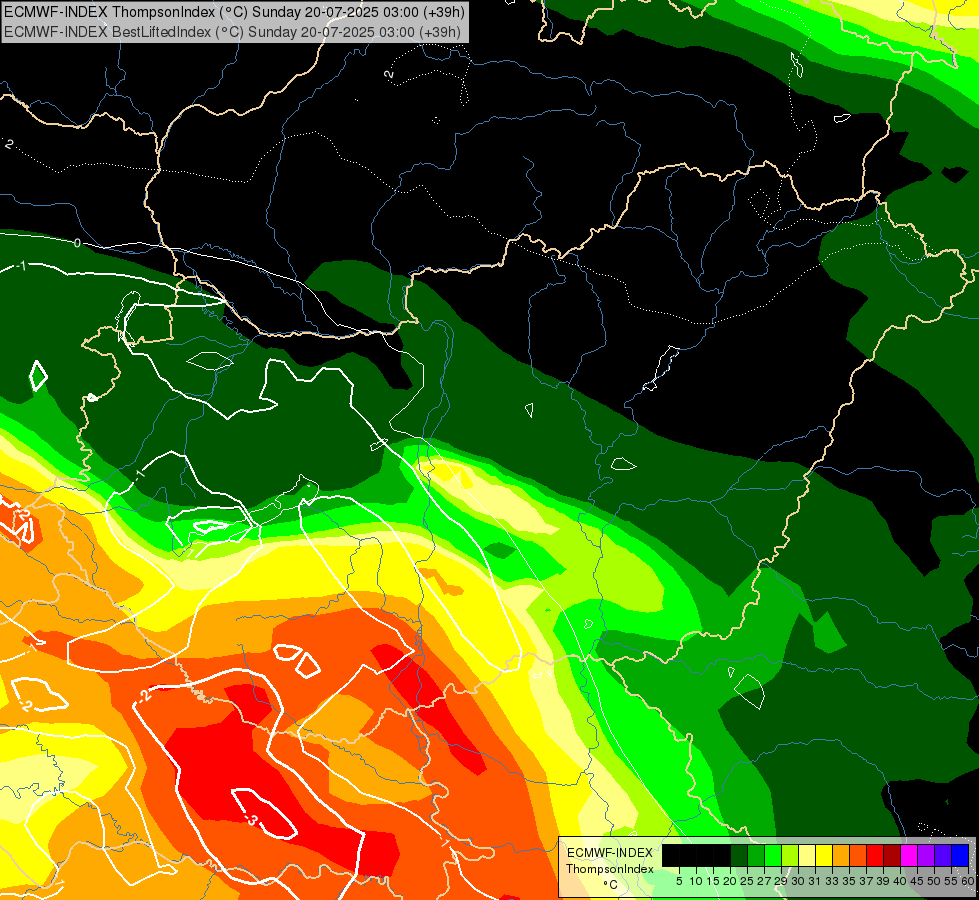Pick the medium green 25–27 legend swatch
979x900 pixels.
pos(756,855)
